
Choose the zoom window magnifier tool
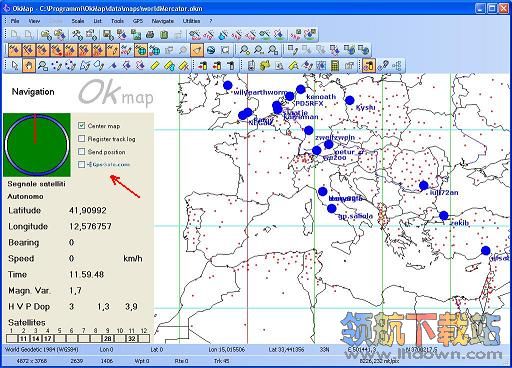[x=43, y=65]
